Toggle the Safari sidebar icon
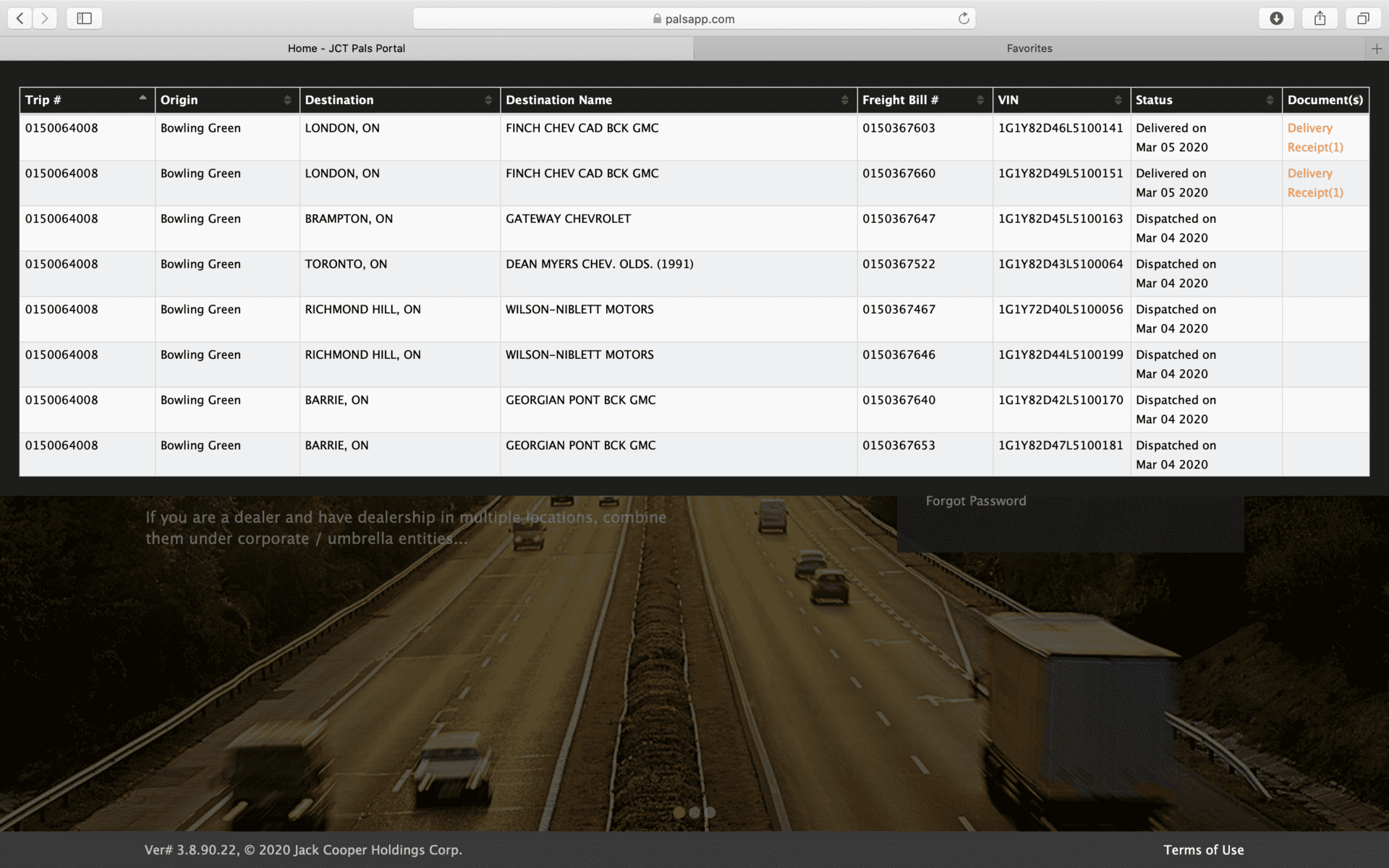 pyautogui.click(x=84, y=18)
